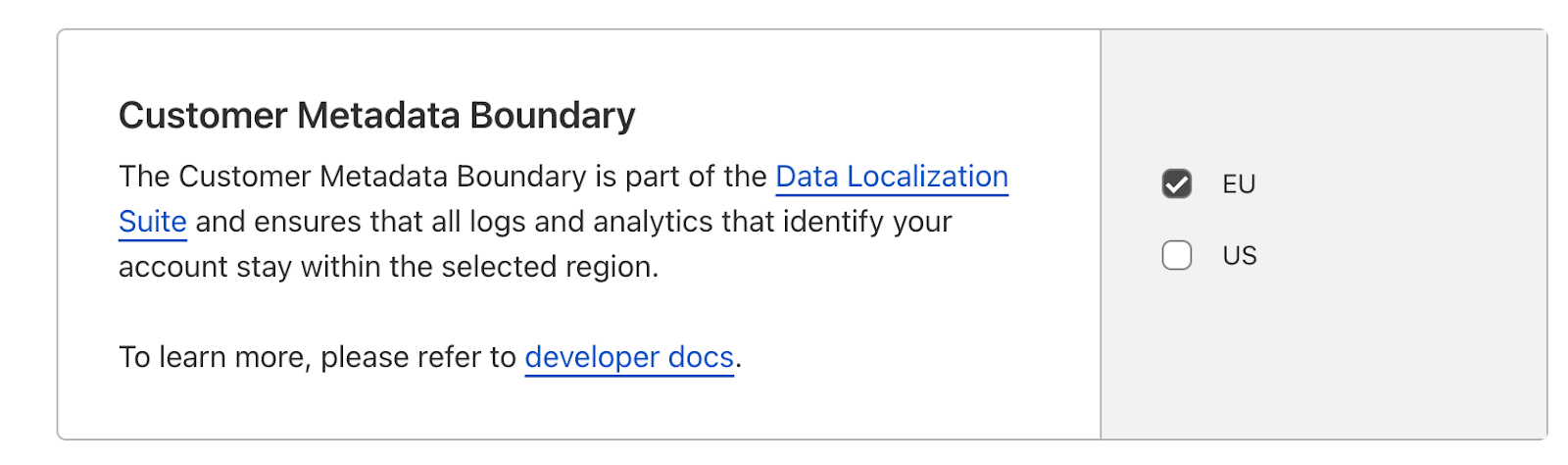Click the US label text
Viewport: 1568px width, 465px height.
(1239, 256)
